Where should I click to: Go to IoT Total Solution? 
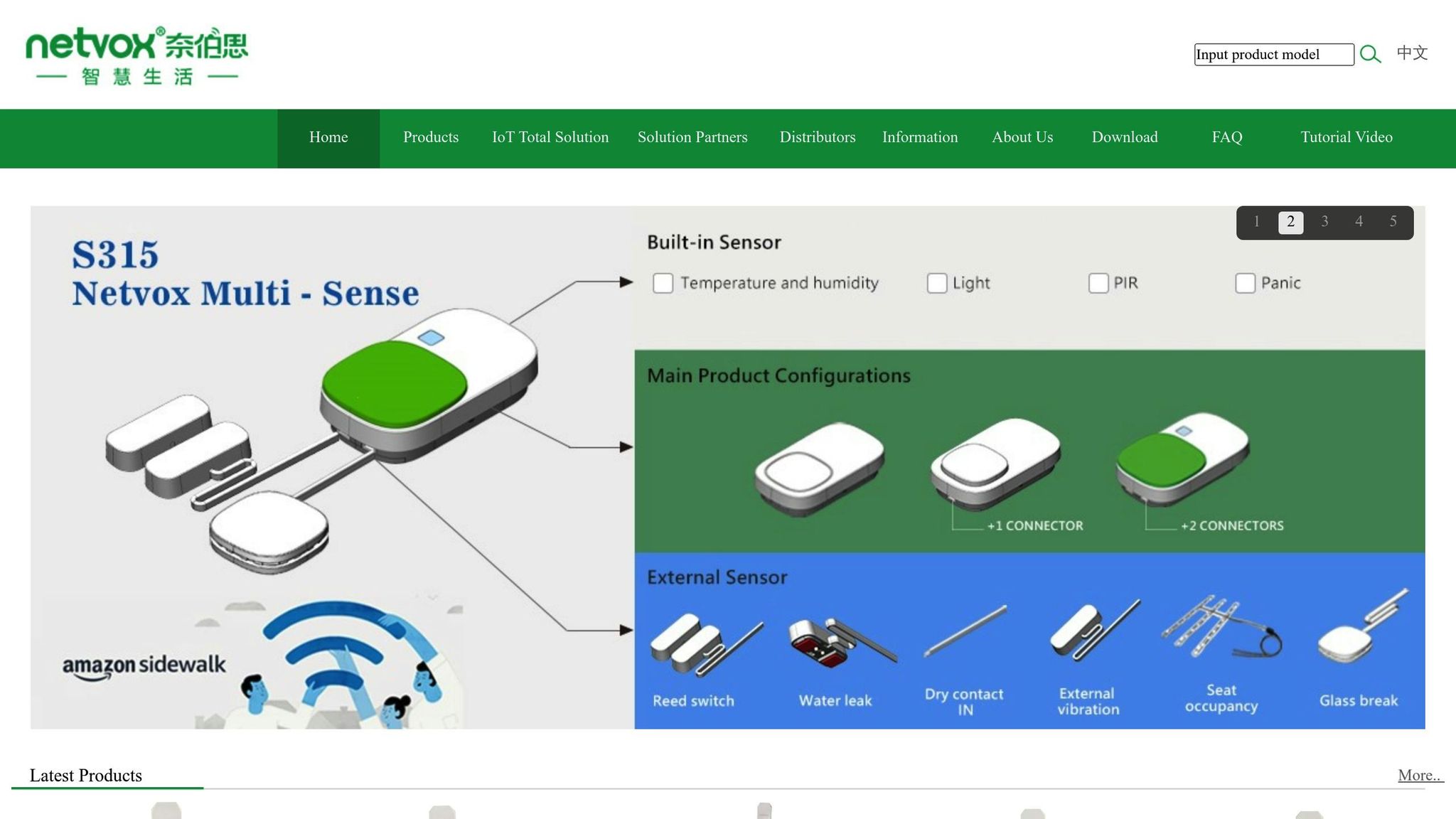coord(550,138)
